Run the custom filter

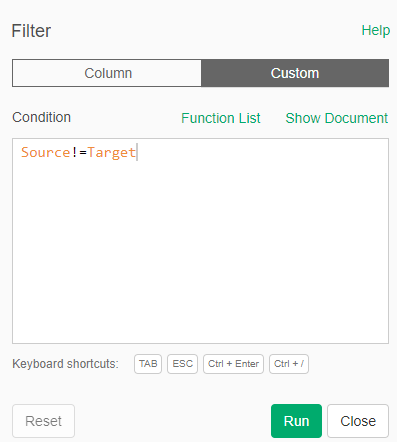click(296, 421)
